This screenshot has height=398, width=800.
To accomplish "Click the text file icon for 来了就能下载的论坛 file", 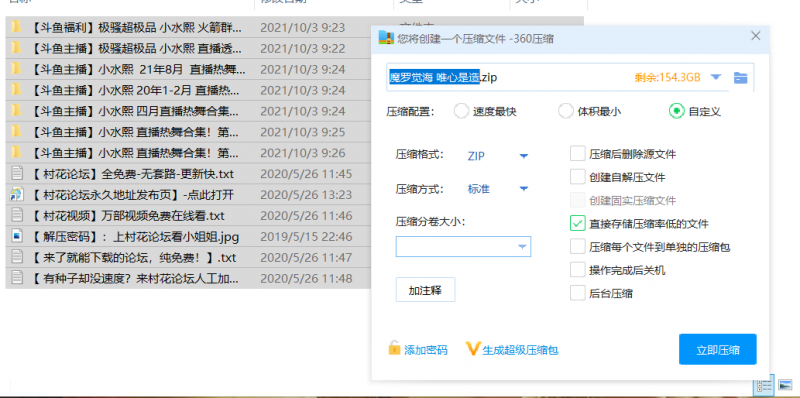I will point(17,257).
